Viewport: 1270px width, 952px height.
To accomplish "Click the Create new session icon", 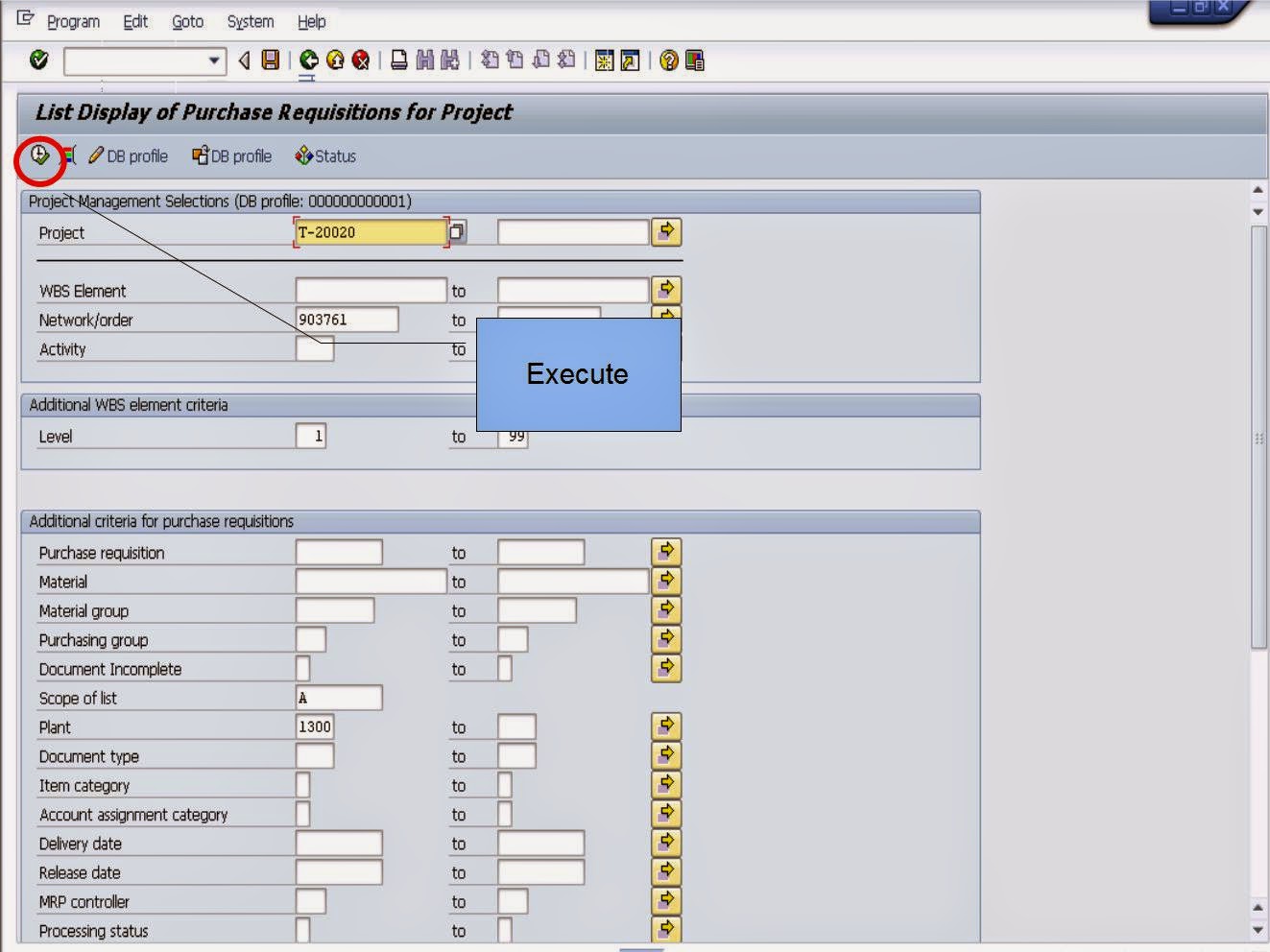I will tap(604, 59).
